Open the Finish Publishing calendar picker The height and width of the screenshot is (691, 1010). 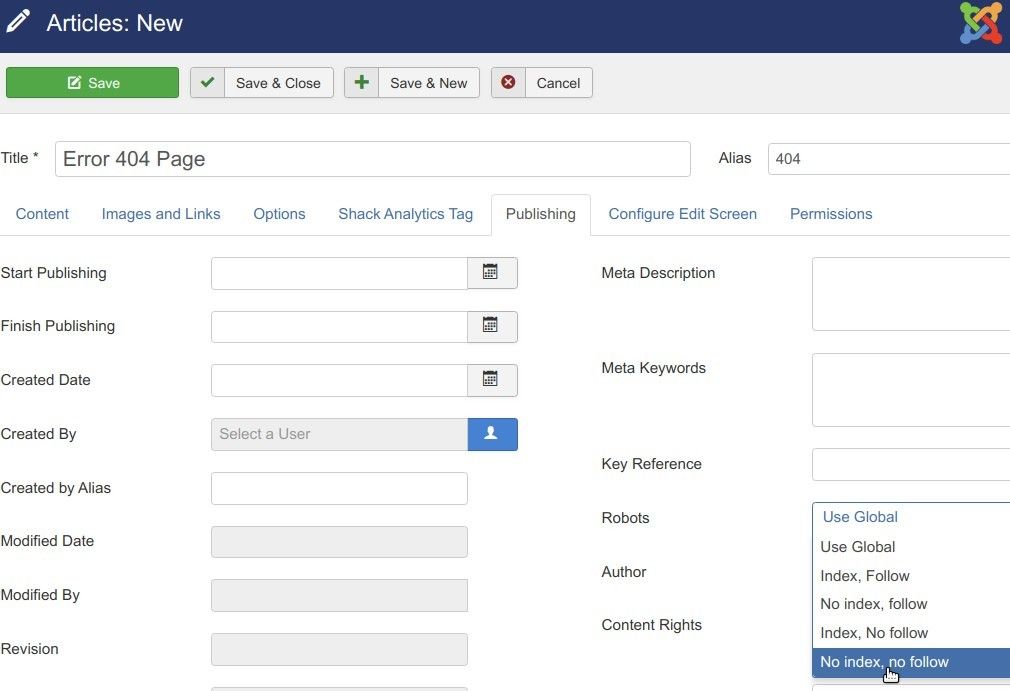pyautogui.click(x=492, y=326)
